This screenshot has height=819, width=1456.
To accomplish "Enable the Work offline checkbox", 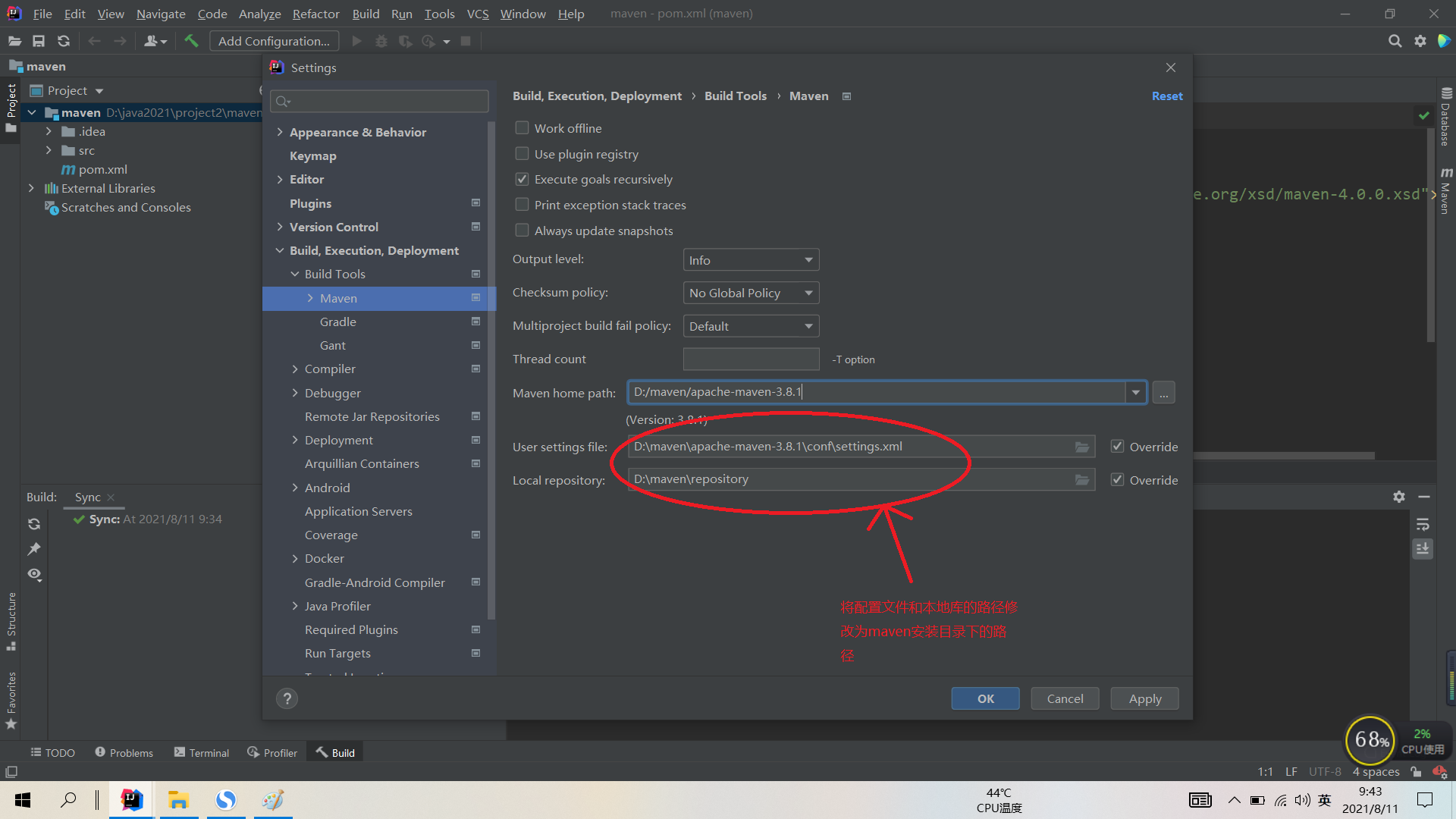I will tap(522, 128).
